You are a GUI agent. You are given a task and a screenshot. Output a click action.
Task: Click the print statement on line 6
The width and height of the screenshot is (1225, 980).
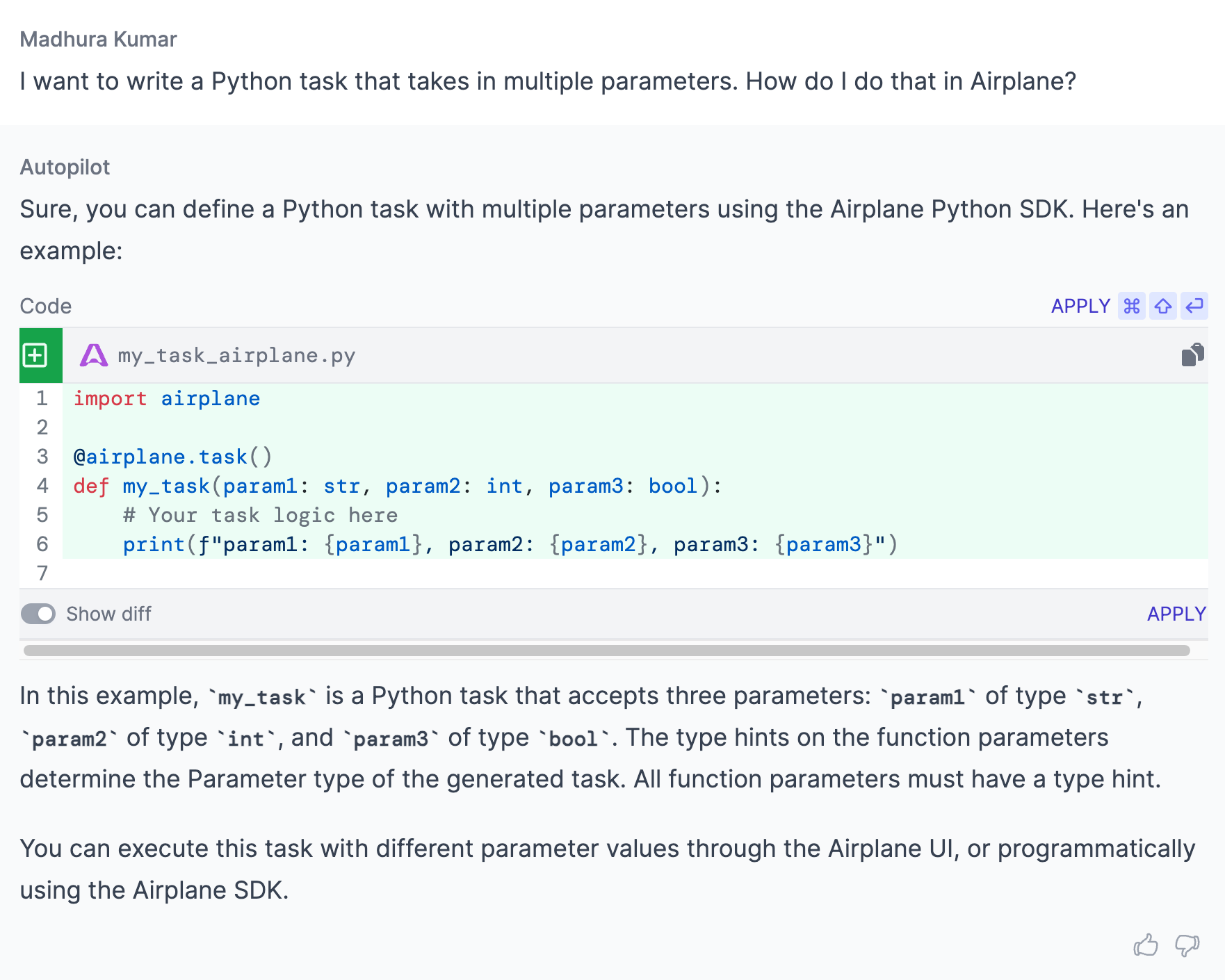[510, 544]
